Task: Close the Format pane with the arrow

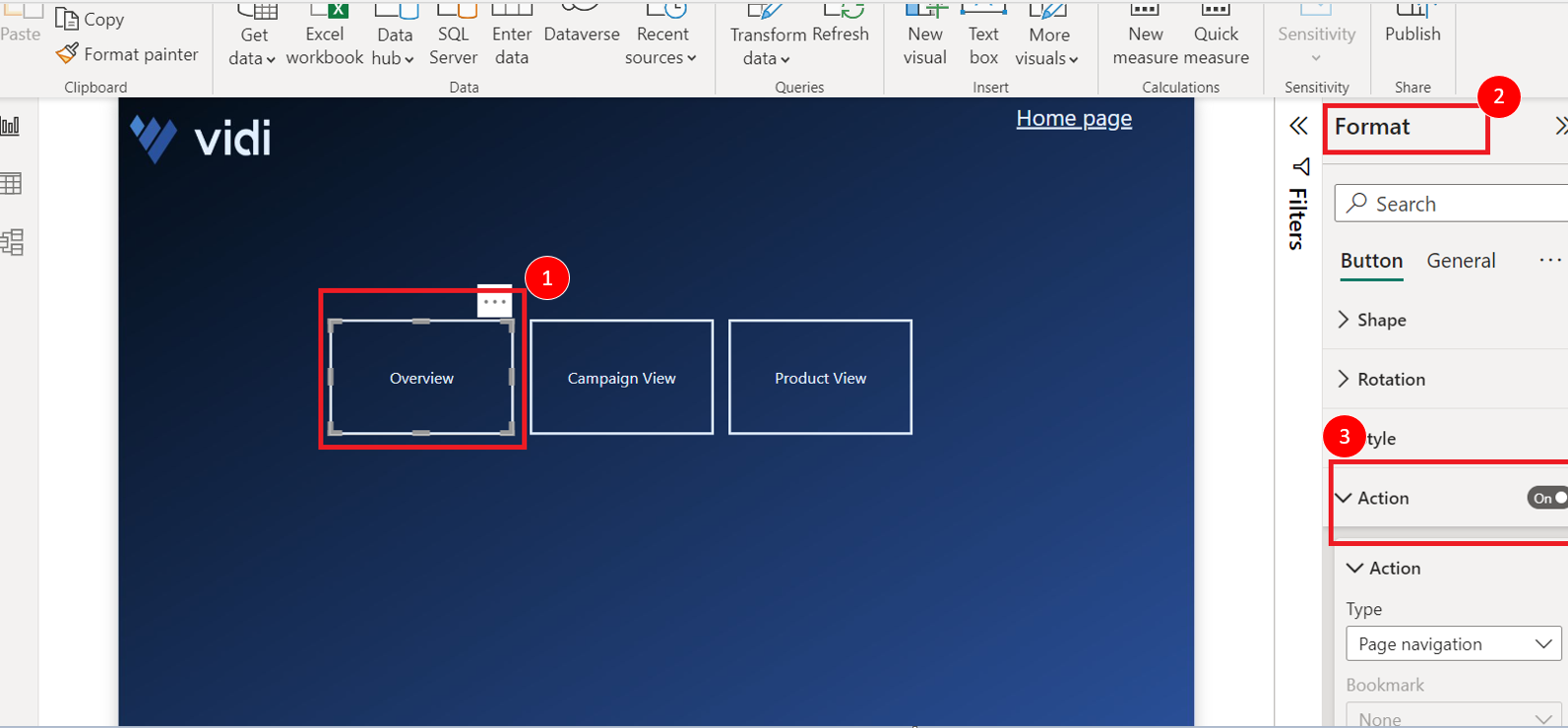Action: [x=1560, y=126]
